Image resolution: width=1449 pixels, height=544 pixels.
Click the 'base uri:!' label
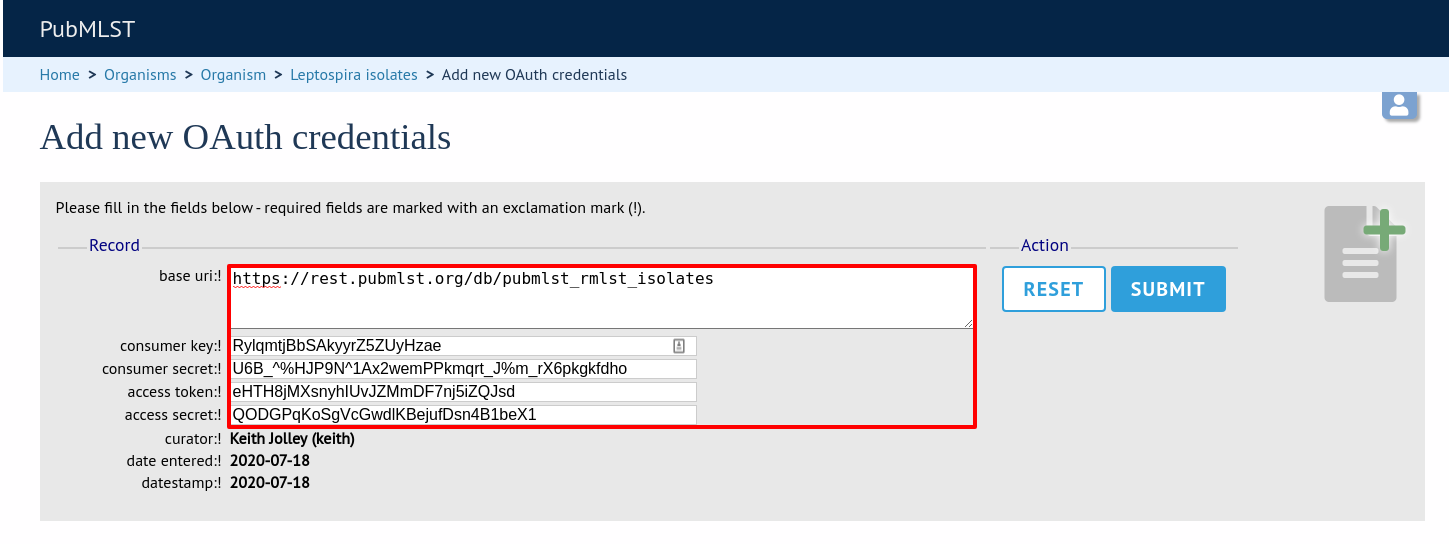pyautogui.click(x=190, y=276)
